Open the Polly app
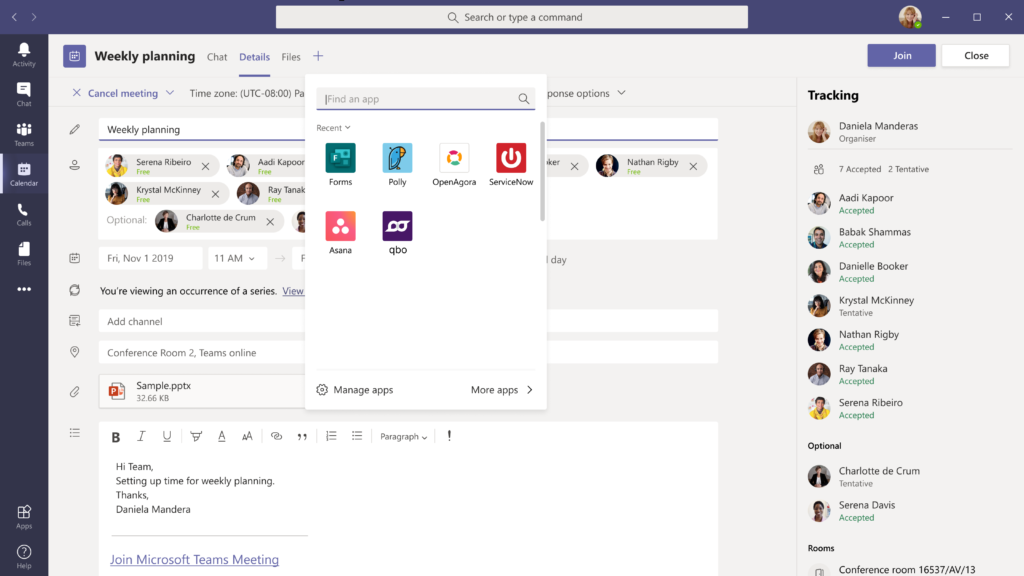 pyautogui.click(x=397, y=159)
